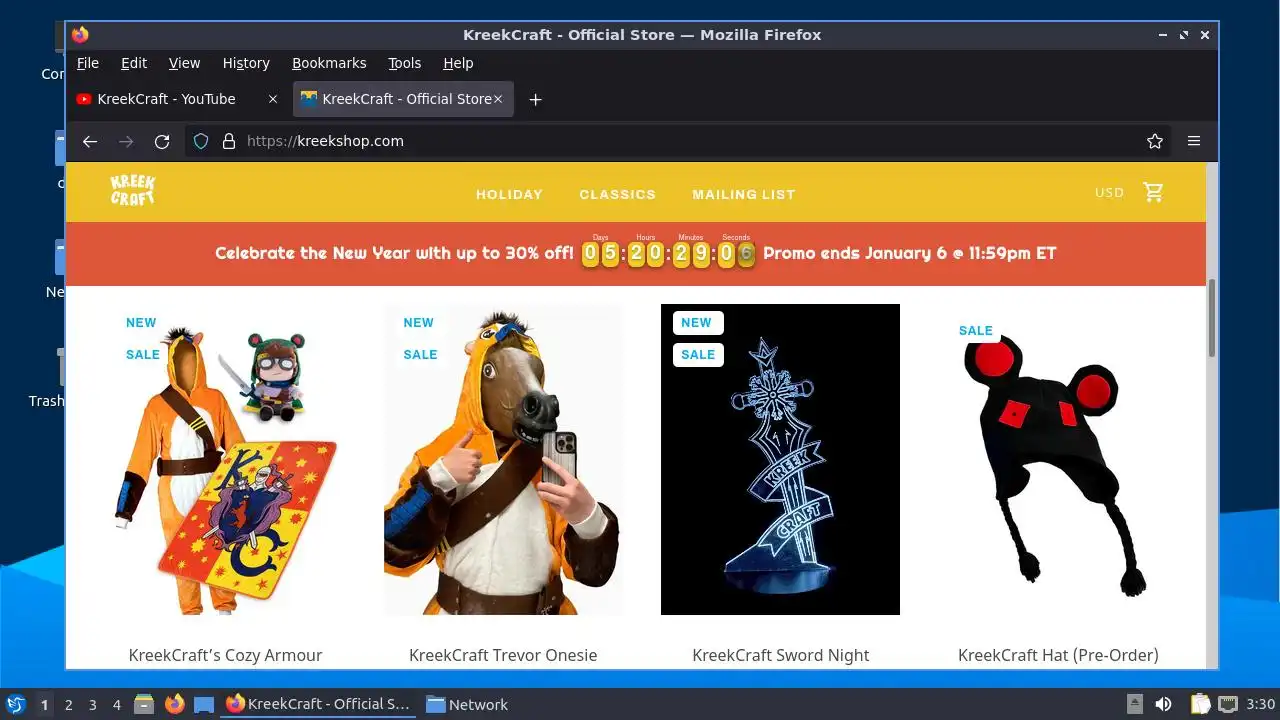
Task: Launch the file manager from the taskbar
Action: tap(144, 704)
